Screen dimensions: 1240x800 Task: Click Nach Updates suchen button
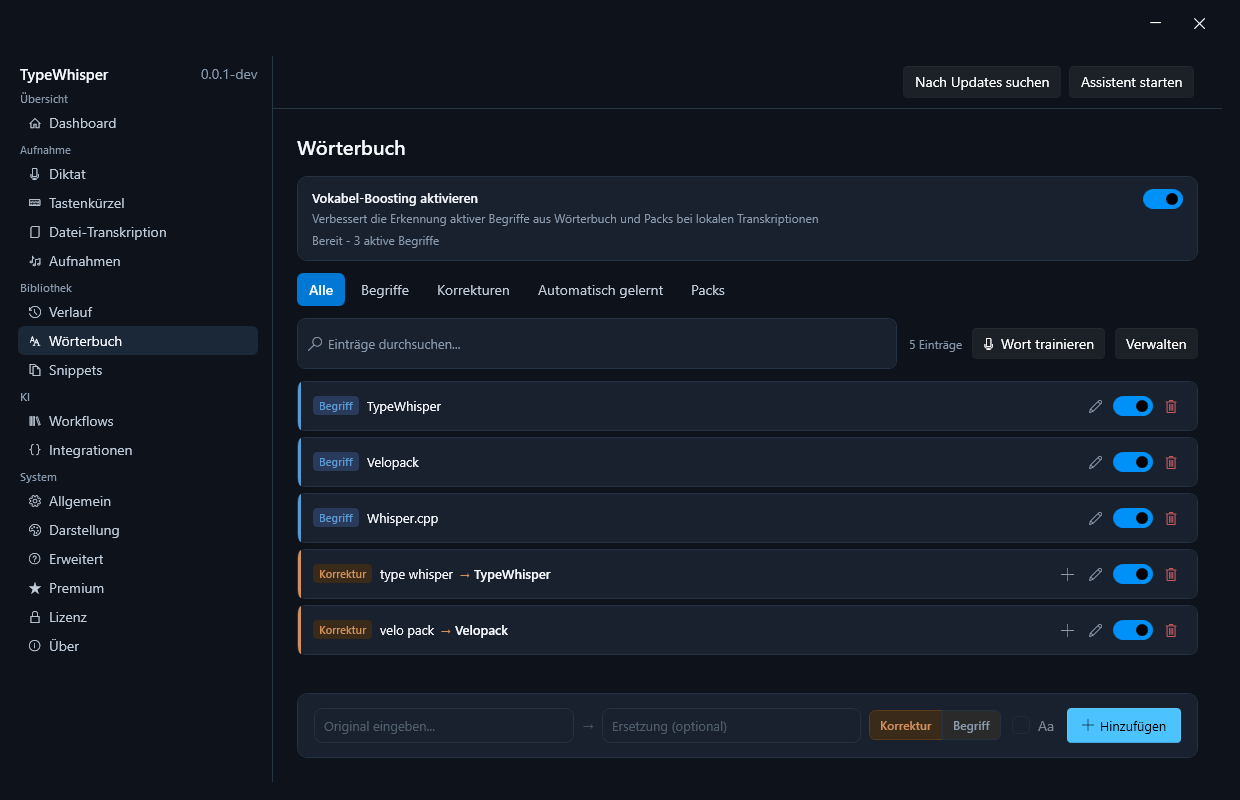[x=982, y=82]
